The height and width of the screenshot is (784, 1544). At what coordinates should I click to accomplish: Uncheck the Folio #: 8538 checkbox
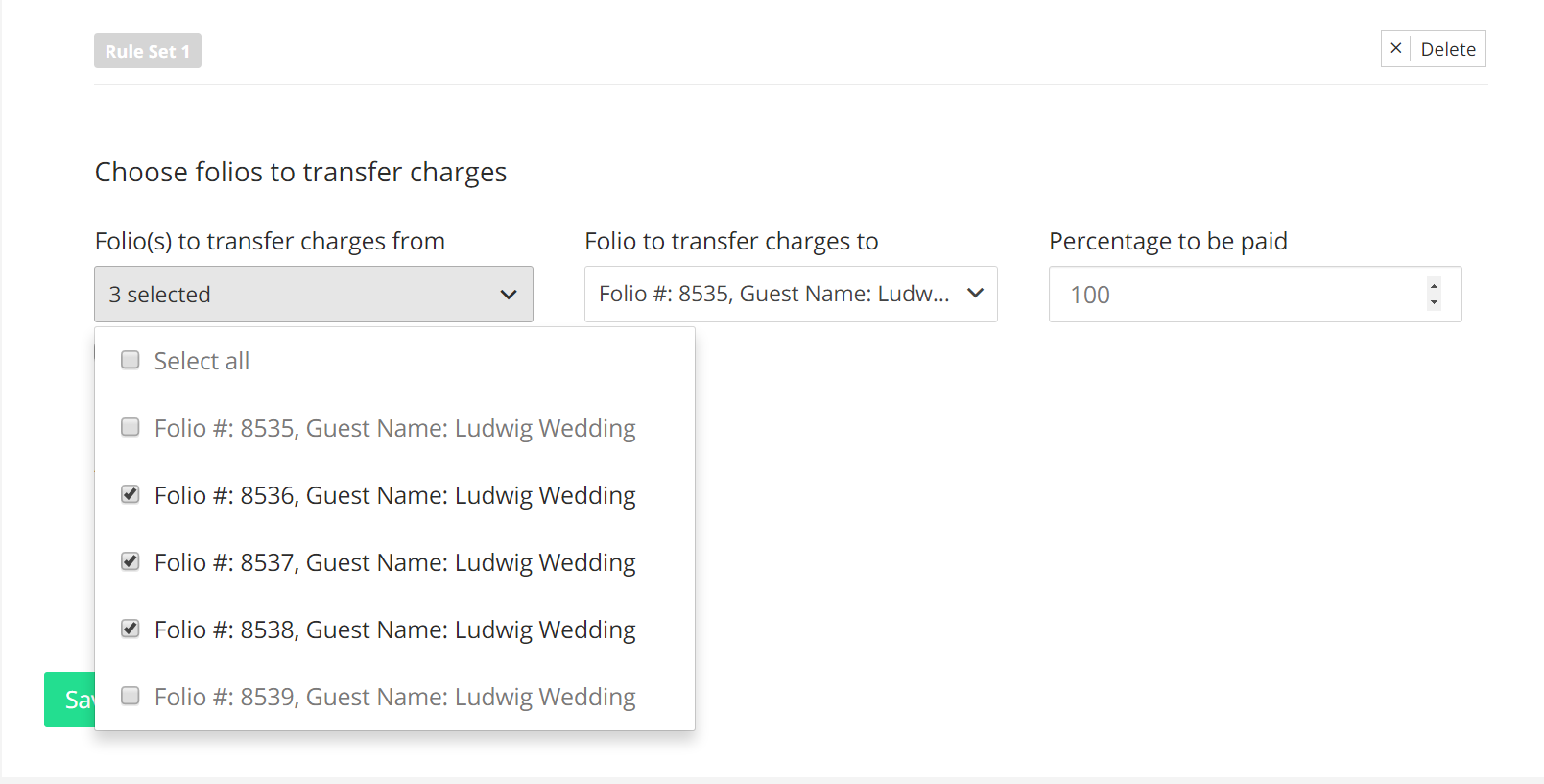[x=131, y=629]
